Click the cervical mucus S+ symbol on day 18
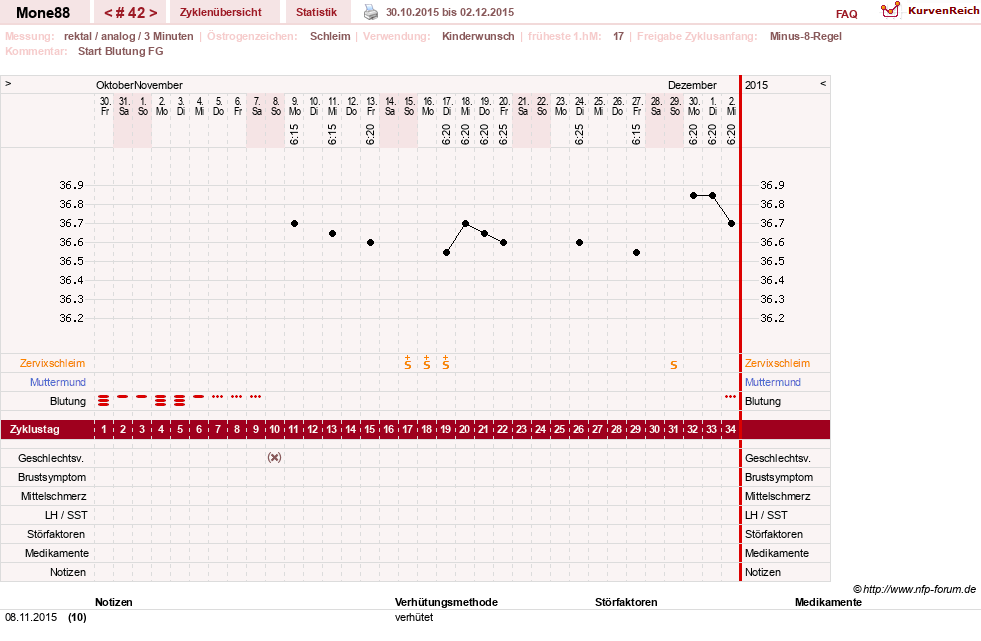981x641 pixels. coord(427,362)
